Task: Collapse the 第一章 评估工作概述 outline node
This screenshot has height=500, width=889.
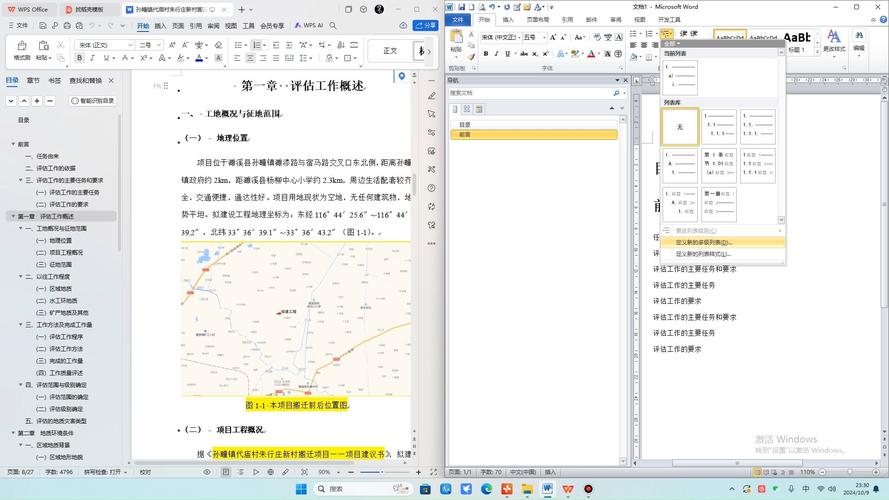Action: point(13,216)
